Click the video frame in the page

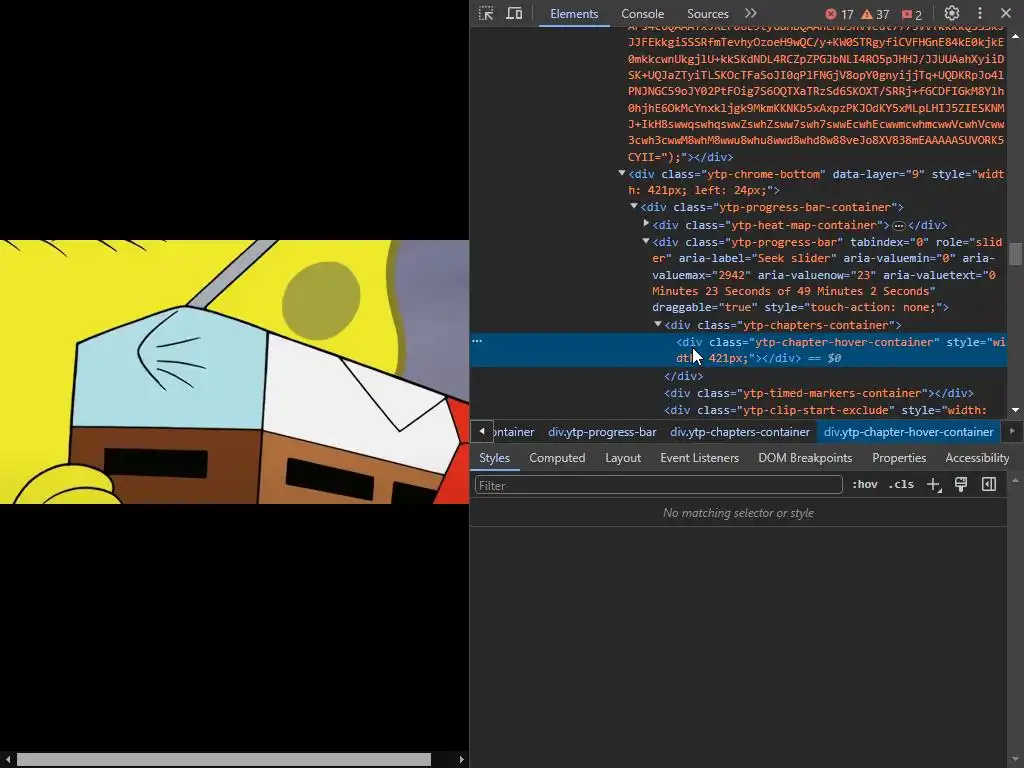[x=234, y=372]
